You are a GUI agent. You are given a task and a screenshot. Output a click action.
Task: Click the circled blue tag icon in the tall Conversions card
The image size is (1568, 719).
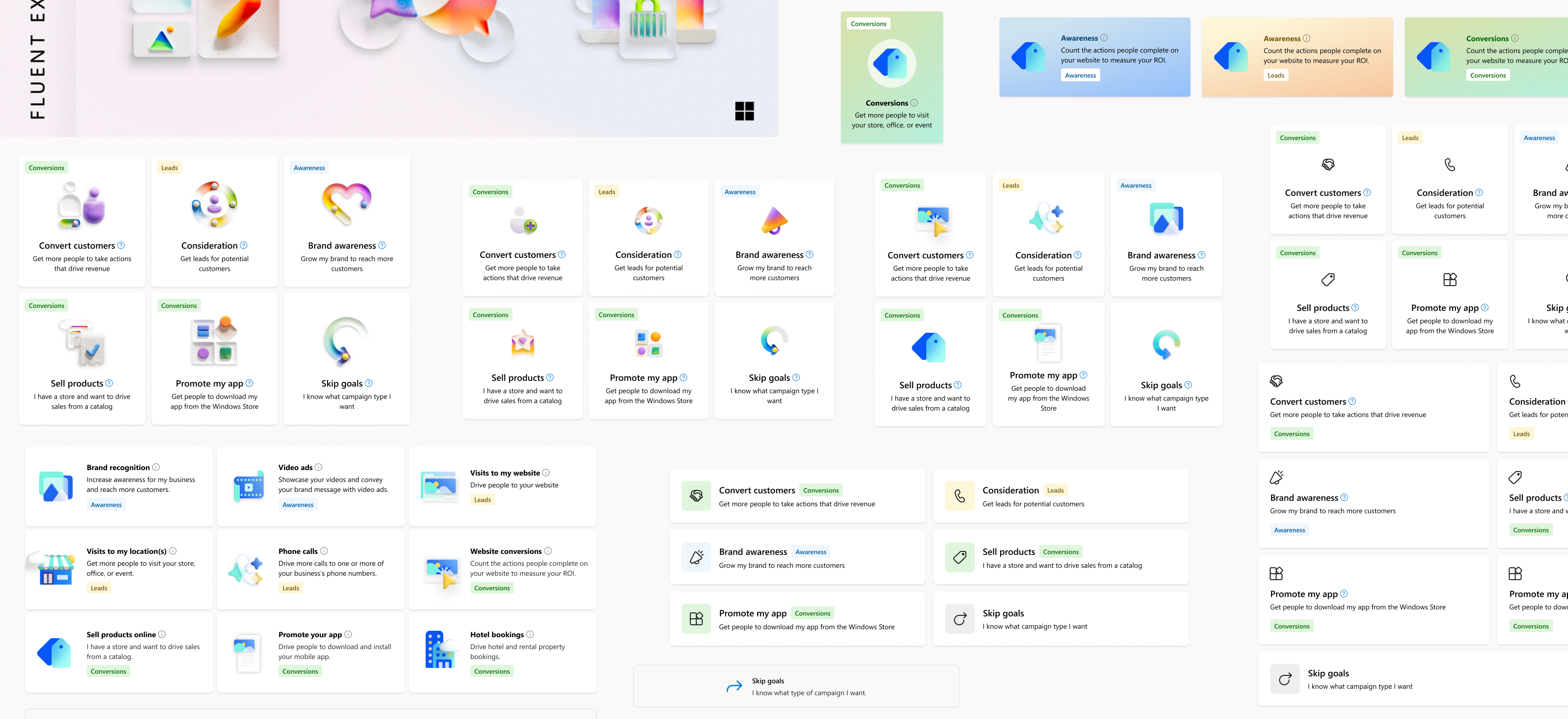click(x=891, y=63)
